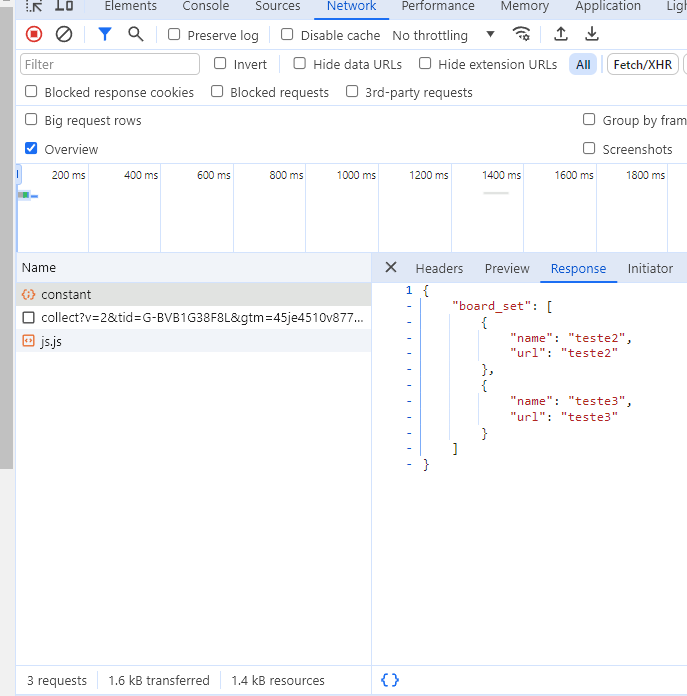Viewport: 687px width, 696px height.
Task: Click the 1000 ms timeline marker
Action: (356, 175)
